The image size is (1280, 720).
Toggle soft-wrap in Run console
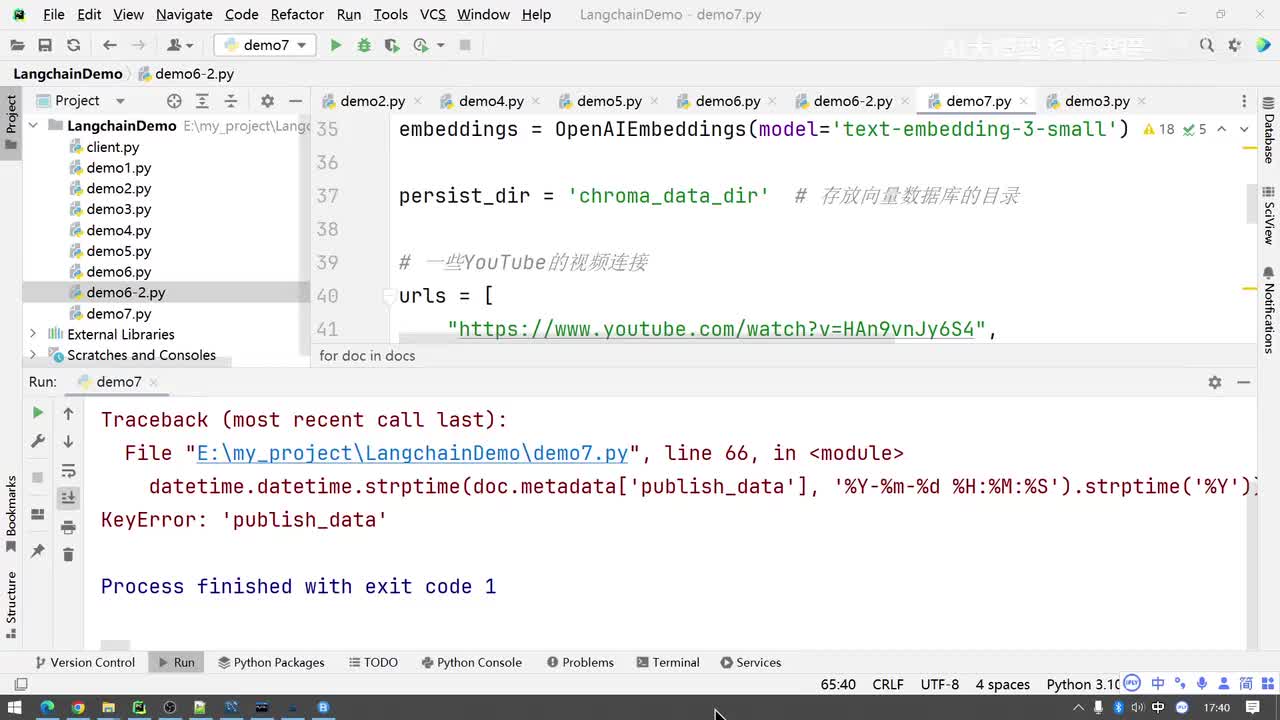tap(68, 470)
